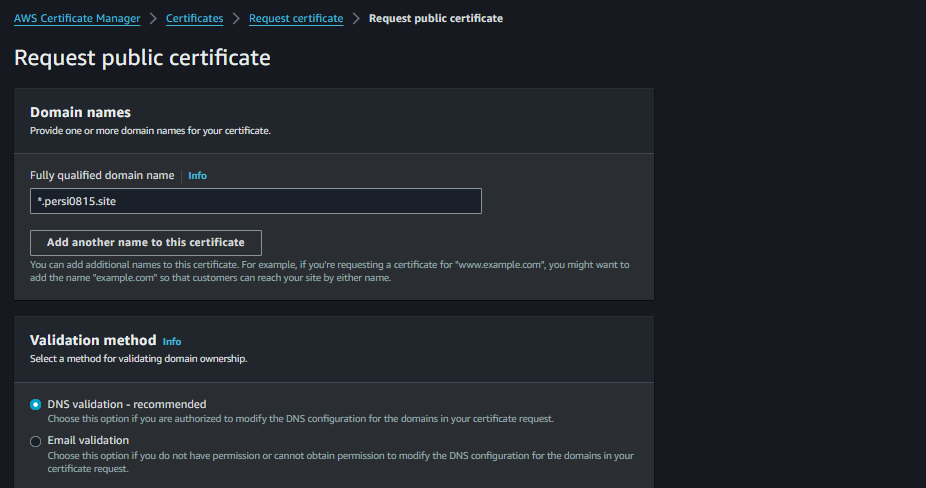Click text 'Select a method for validating domain ownership'

139,359
